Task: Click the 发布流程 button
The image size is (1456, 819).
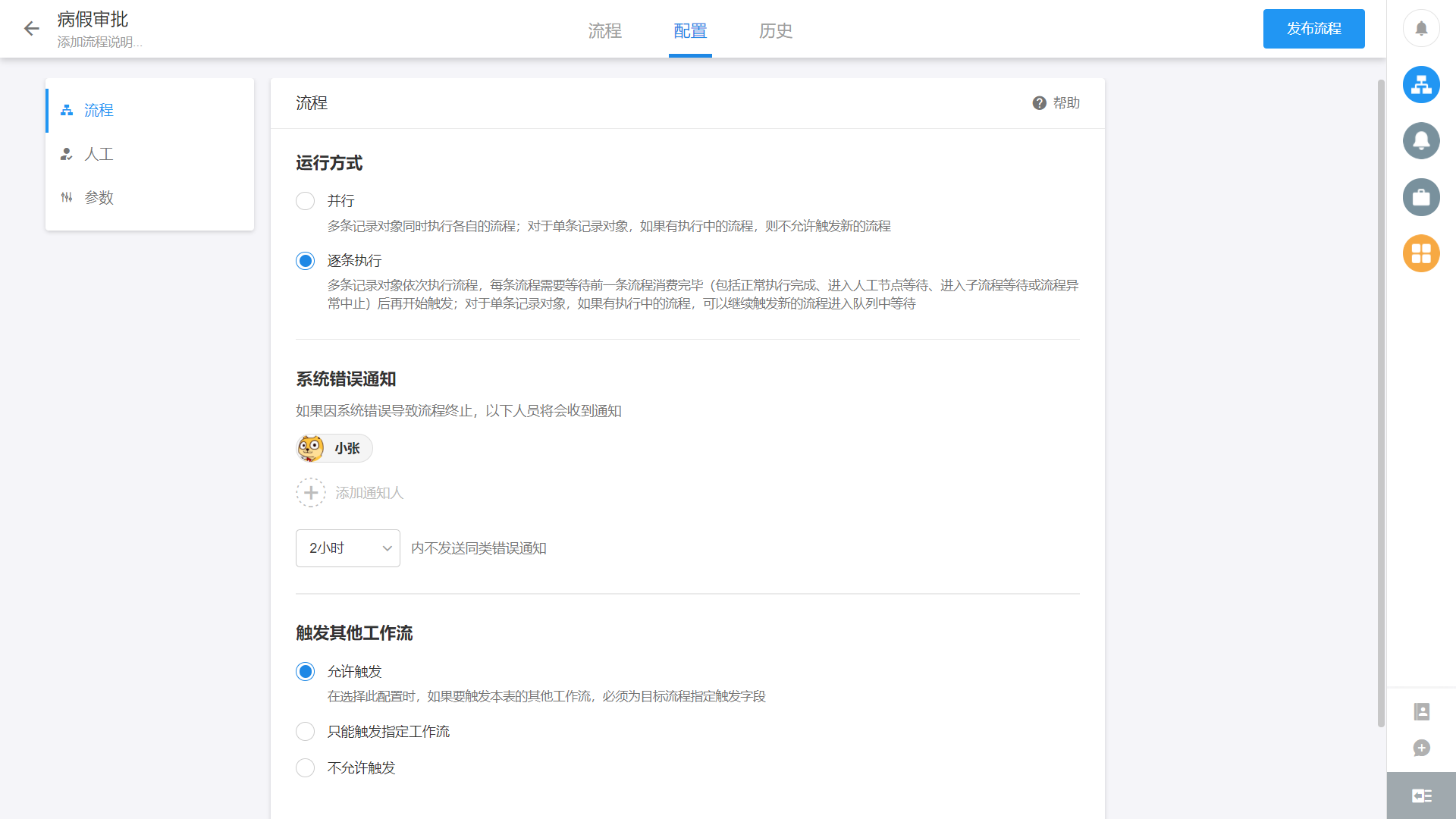Action: pos(1313,29)
